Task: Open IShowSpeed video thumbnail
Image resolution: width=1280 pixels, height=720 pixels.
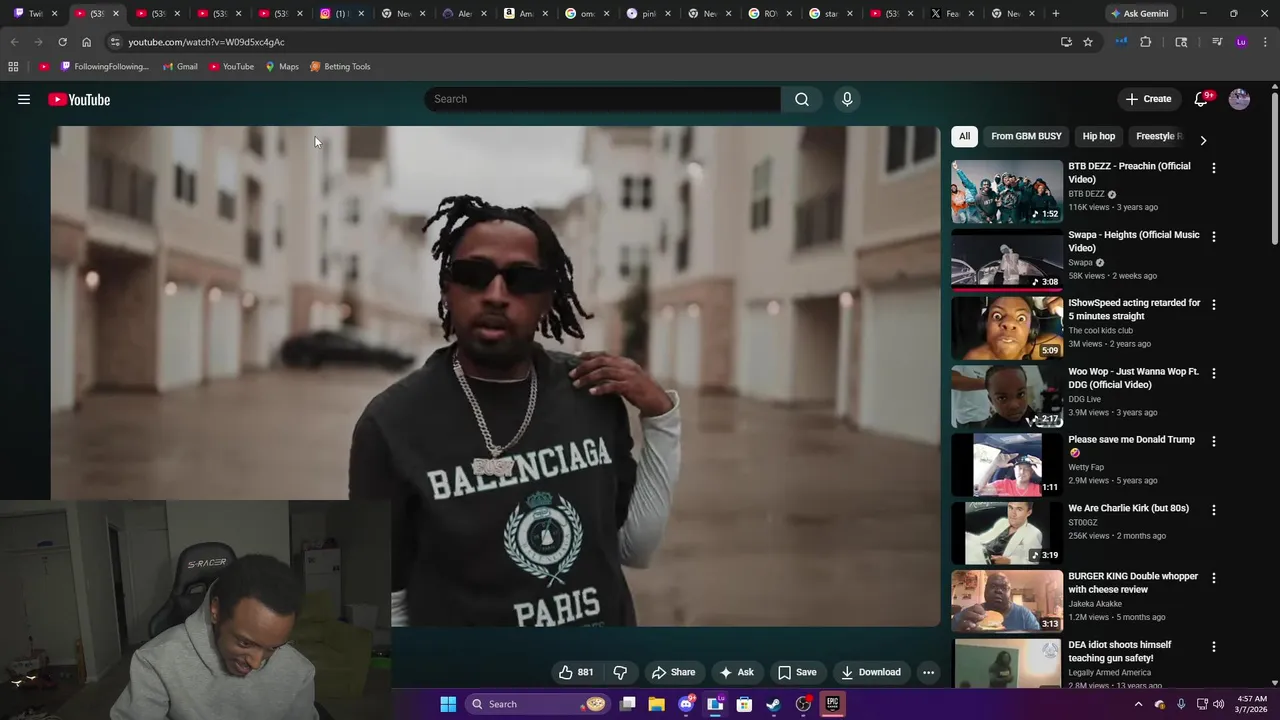Action: coord(1007,328)
